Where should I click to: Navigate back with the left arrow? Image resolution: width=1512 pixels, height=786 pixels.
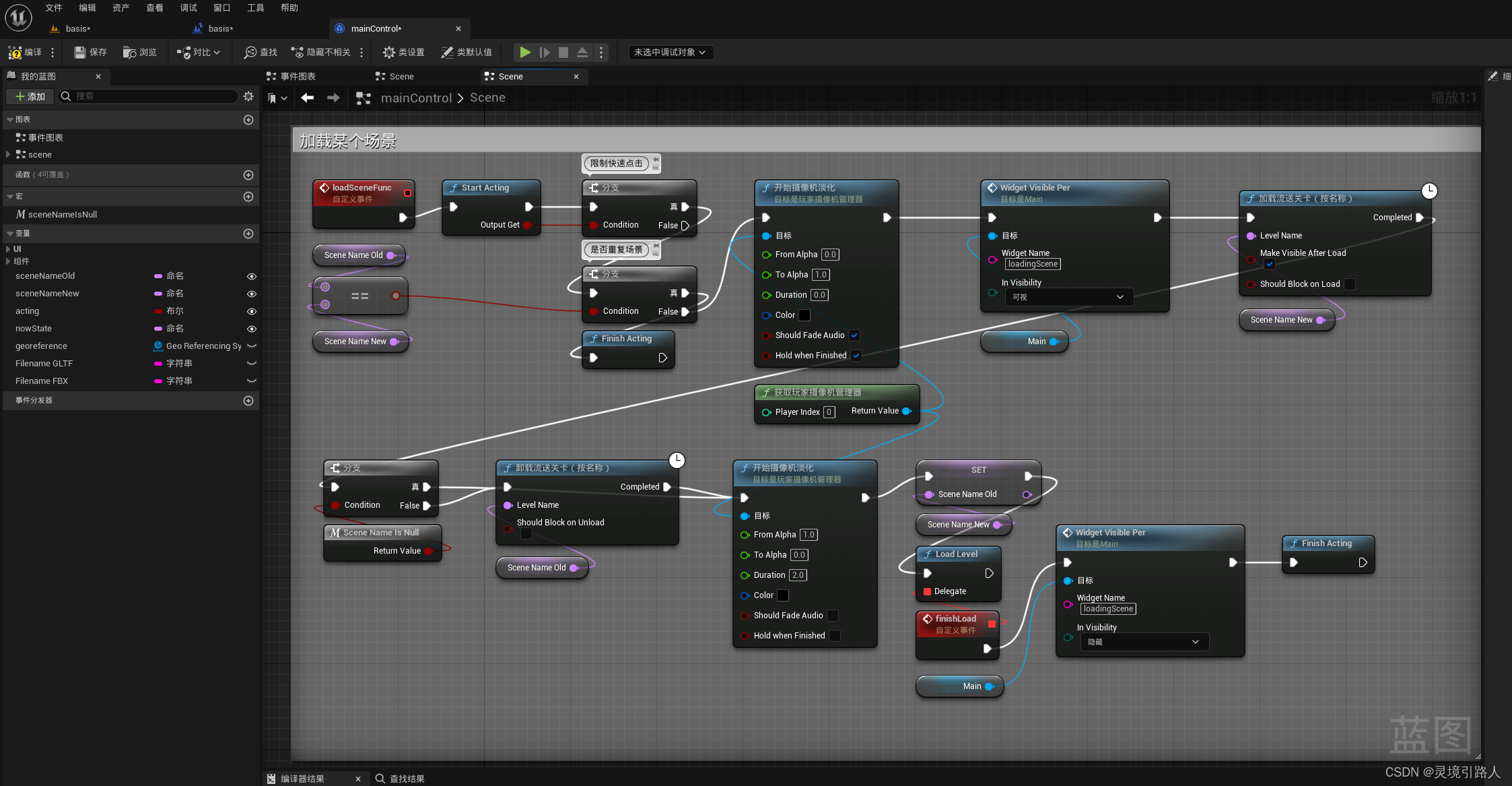click(308, 98)
